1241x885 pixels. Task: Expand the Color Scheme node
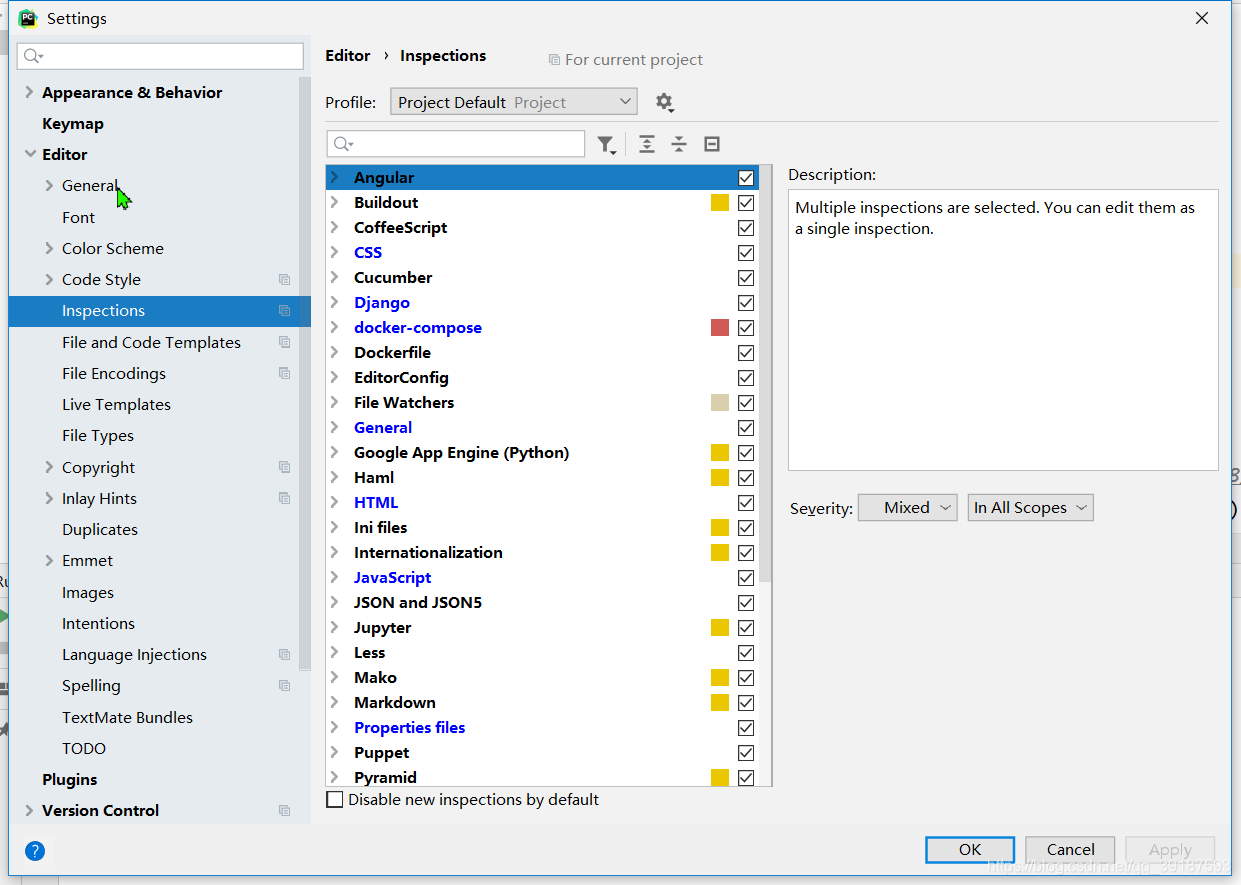49,248
